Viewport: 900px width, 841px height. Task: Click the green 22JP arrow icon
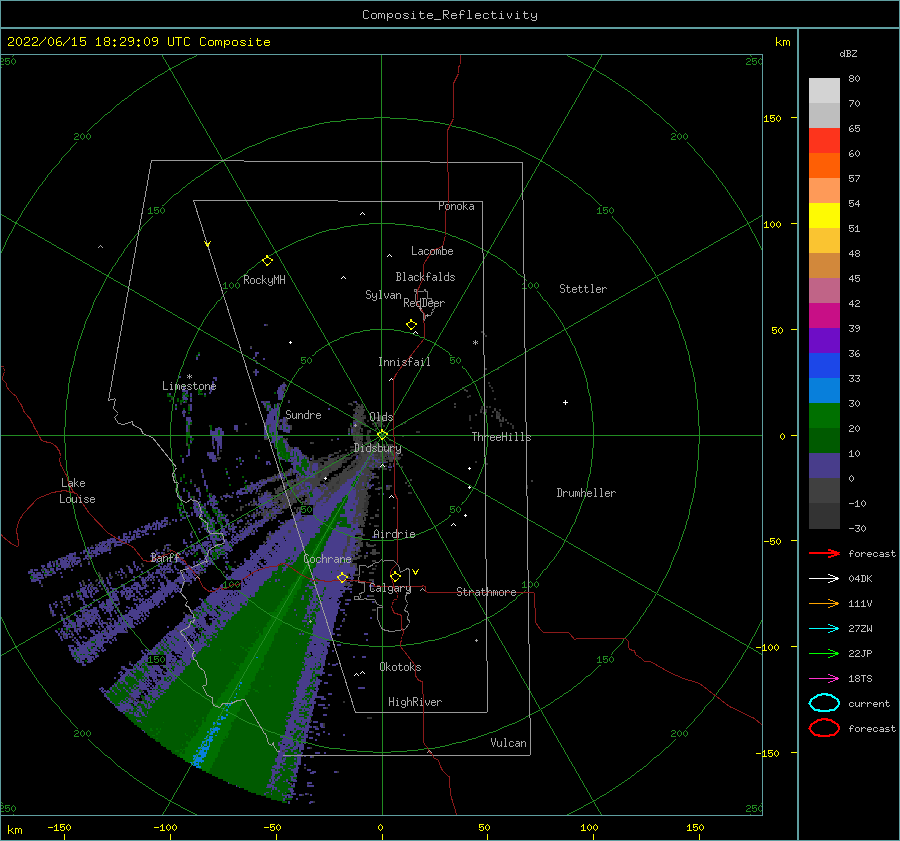(x=824, y=653)
